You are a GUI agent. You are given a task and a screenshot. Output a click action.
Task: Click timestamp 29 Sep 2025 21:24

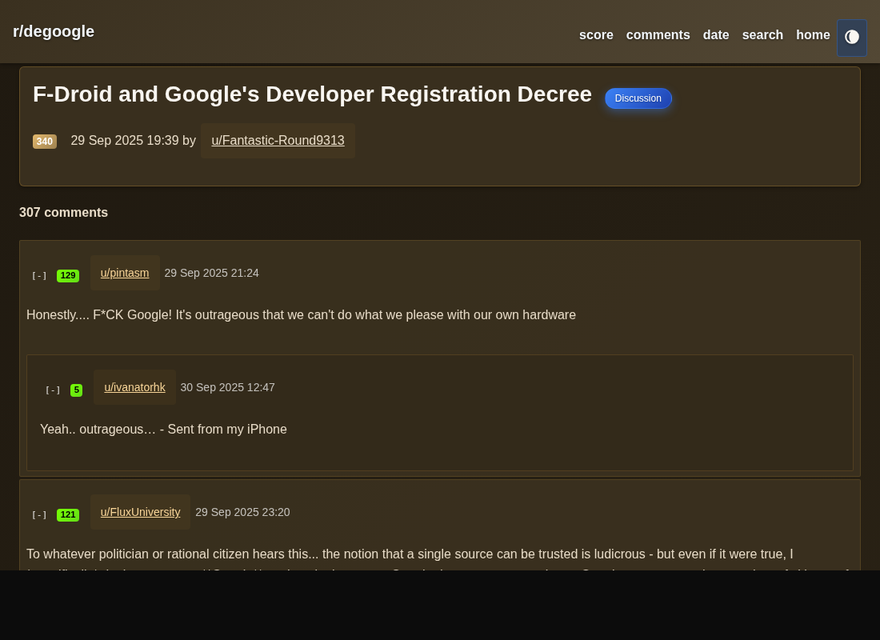pyautogui.click(x=212, y=273)
